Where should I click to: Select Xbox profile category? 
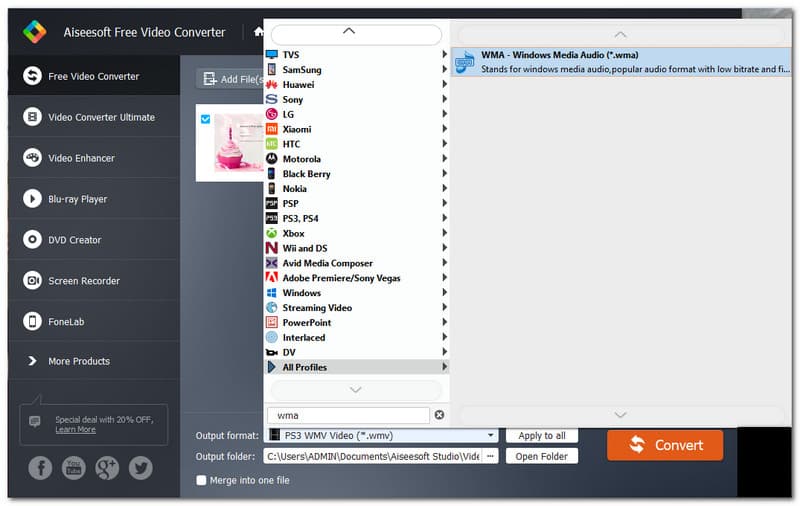click(356, 233)
